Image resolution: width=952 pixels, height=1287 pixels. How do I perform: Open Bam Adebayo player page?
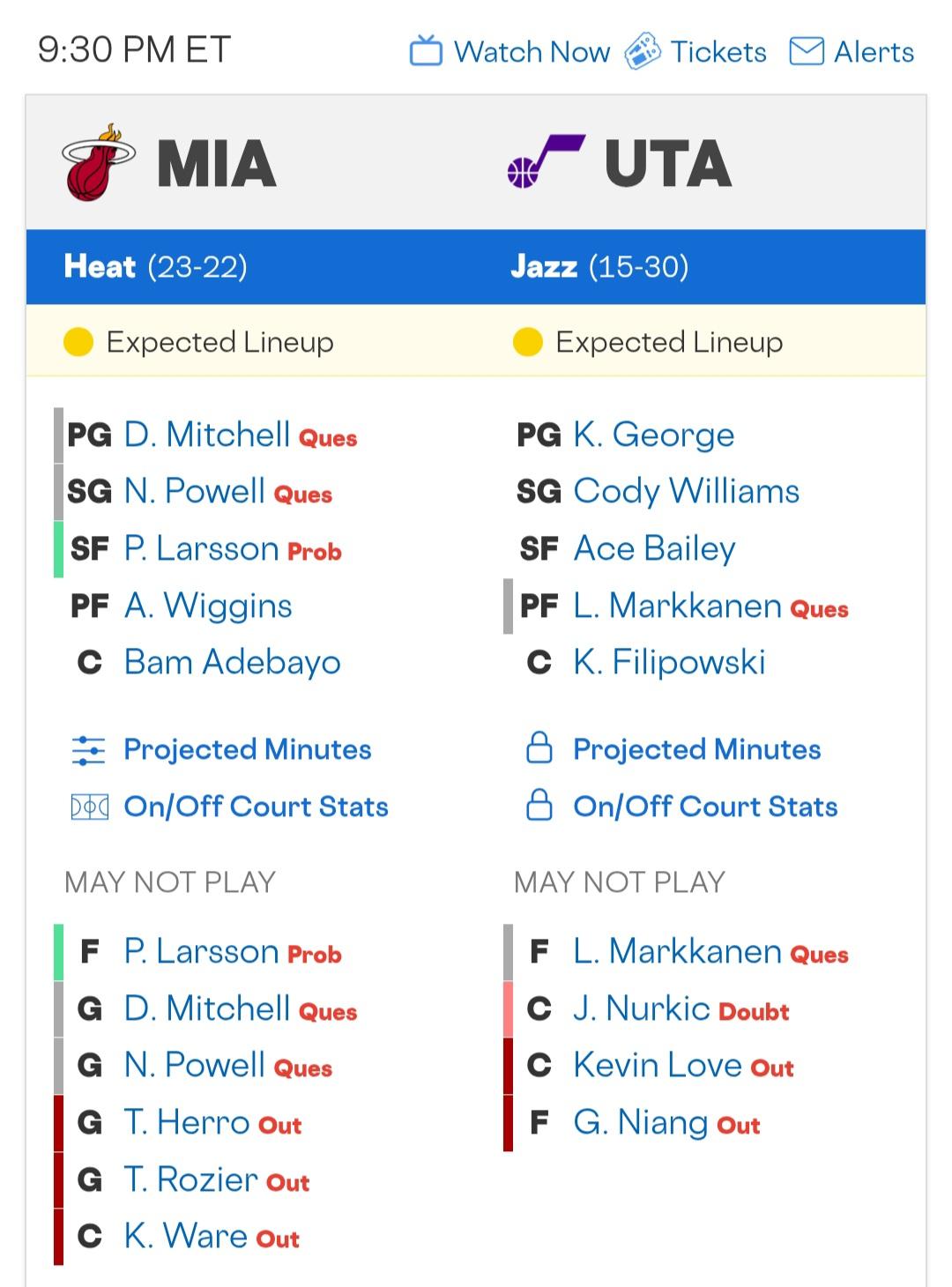[x=232, y=662]
